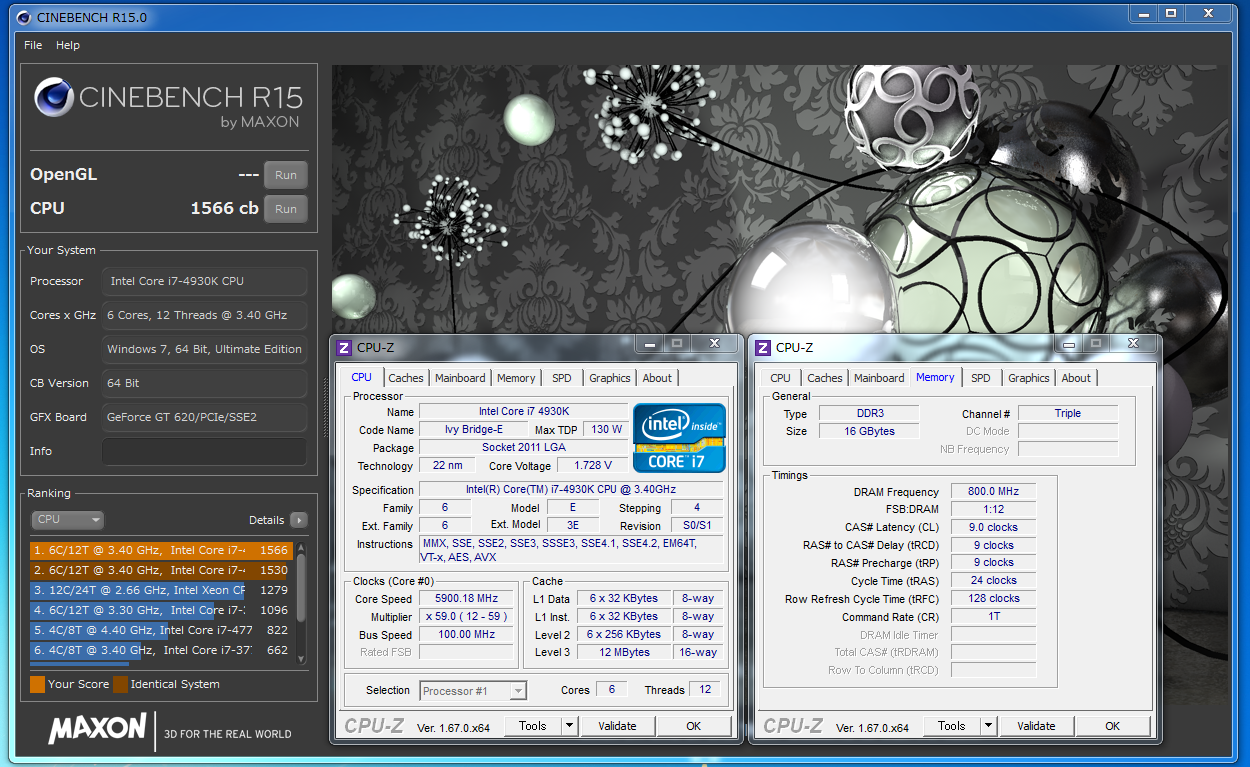Click the Code Name Ivy Bridge-E value

pyautogui.click(x=474, y=430)
